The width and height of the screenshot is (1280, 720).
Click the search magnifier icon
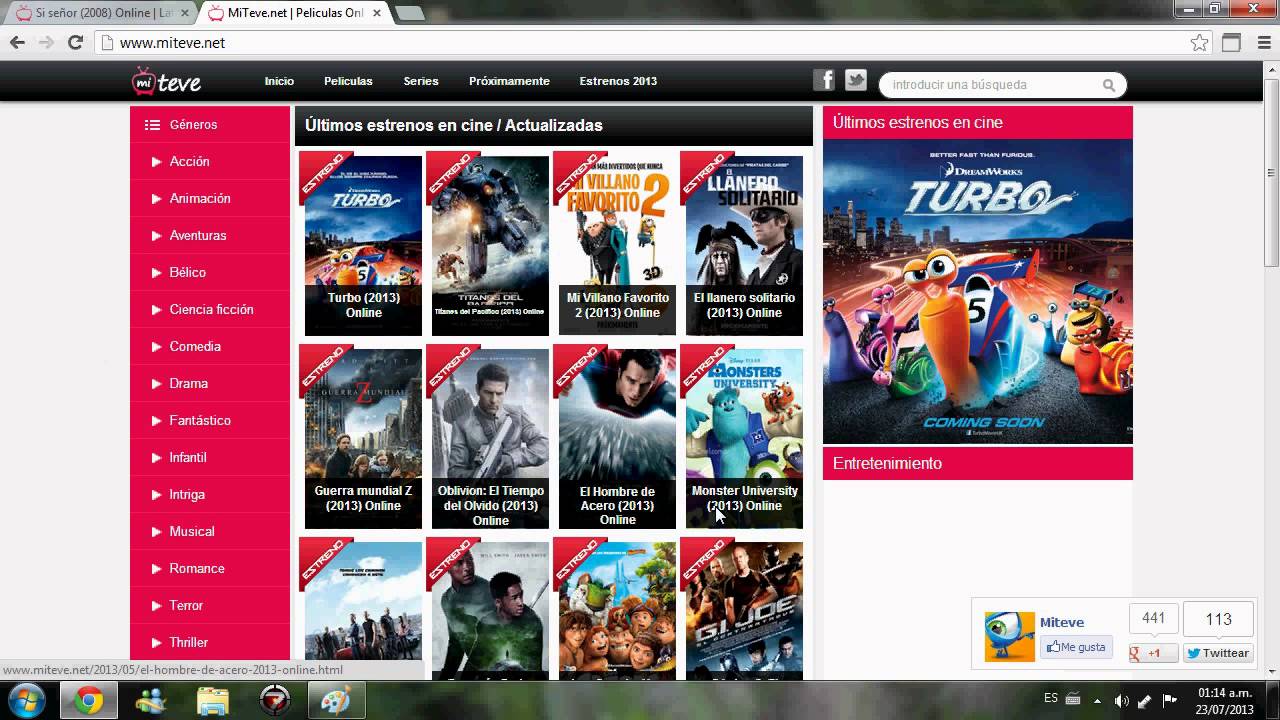tap(1108, 86)
